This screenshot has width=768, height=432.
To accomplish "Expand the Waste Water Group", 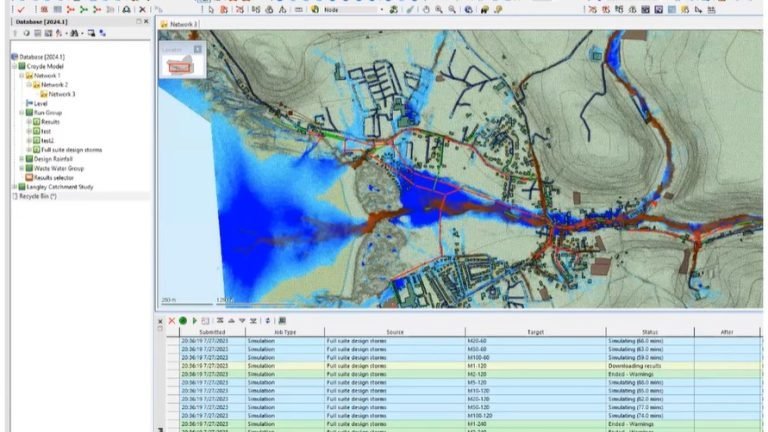I will 22,168.
